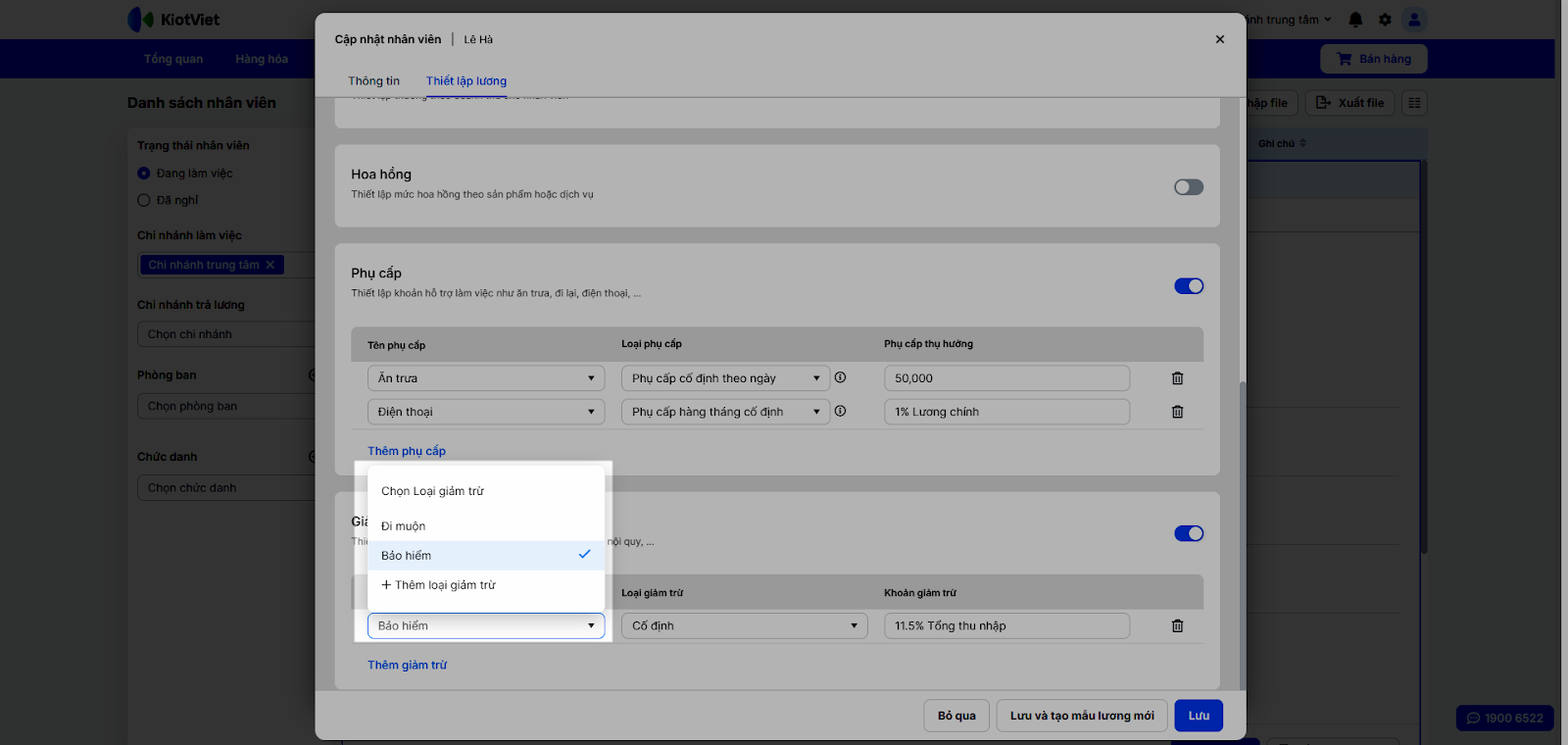
Task: Click info icon beside Phụ cấp hàng tháng cố định
Action: (840, 412)
